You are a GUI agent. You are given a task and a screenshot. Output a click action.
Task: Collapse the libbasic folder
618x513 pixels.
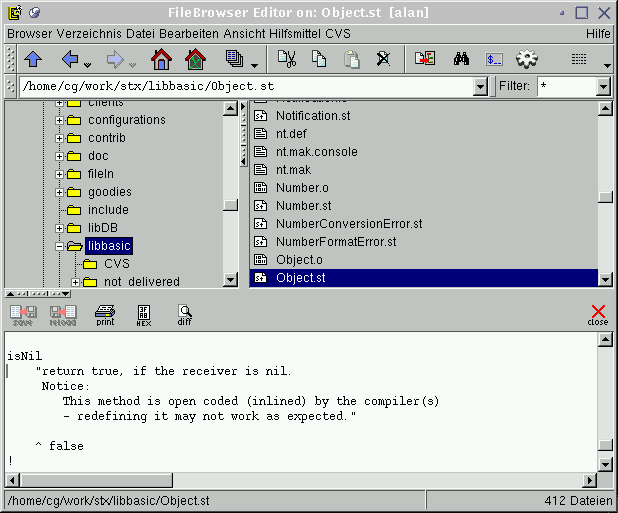[60, 246]
